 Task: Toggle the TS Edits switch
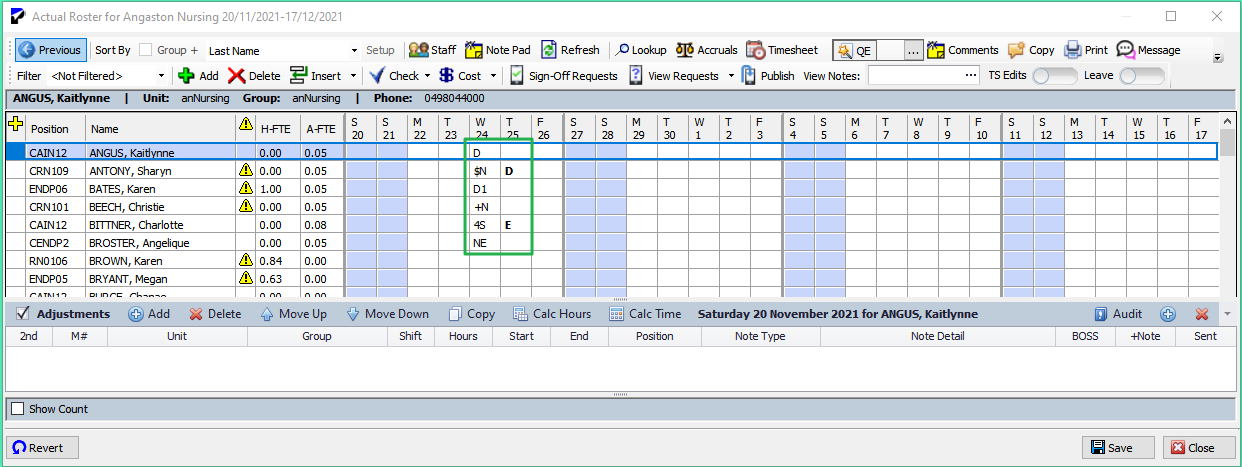click(x=1054, y=76)
